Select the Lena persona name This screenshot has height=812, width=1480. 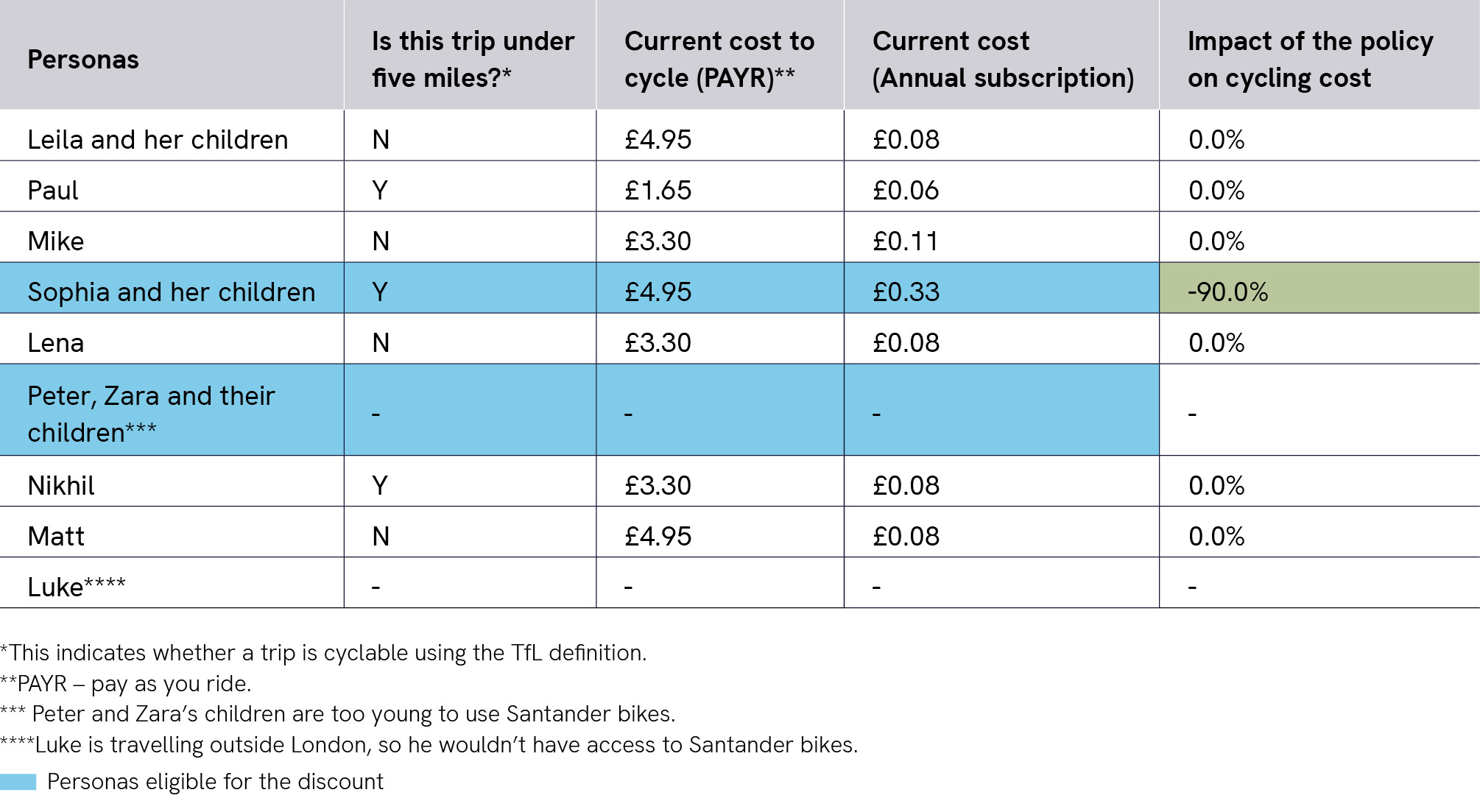pyautogui.click(x=56, y=343)
